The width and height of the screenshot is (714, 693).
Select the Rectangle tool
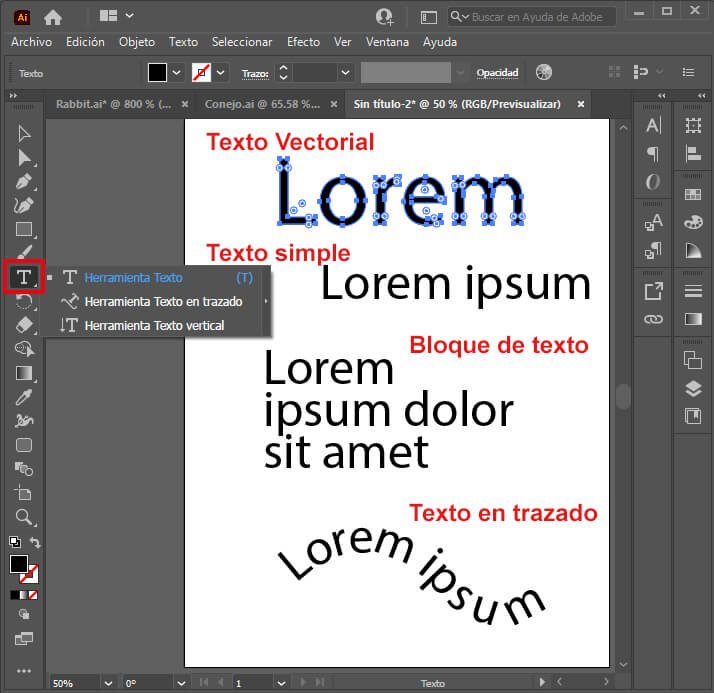coord(24,229)
